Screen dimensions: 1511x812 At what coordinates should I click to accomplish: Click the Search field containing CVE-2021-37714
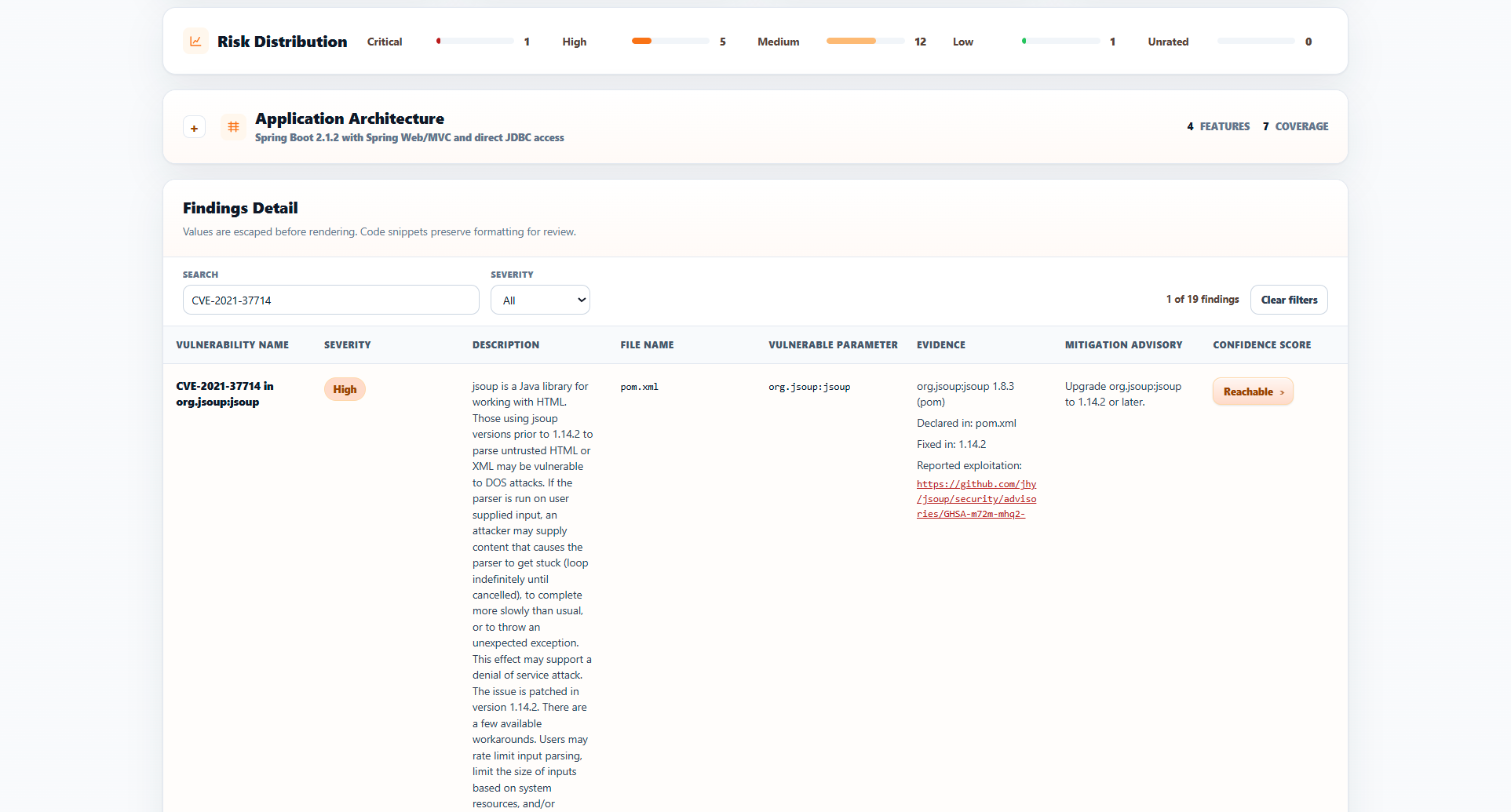click(x=331, y=300)
